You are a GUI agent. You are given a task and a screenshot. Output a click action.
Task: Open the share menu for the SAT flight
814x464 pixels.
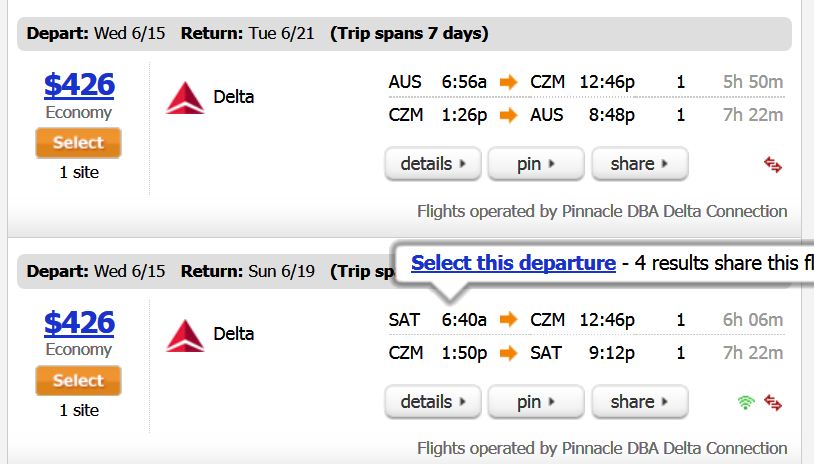(640, 402)
